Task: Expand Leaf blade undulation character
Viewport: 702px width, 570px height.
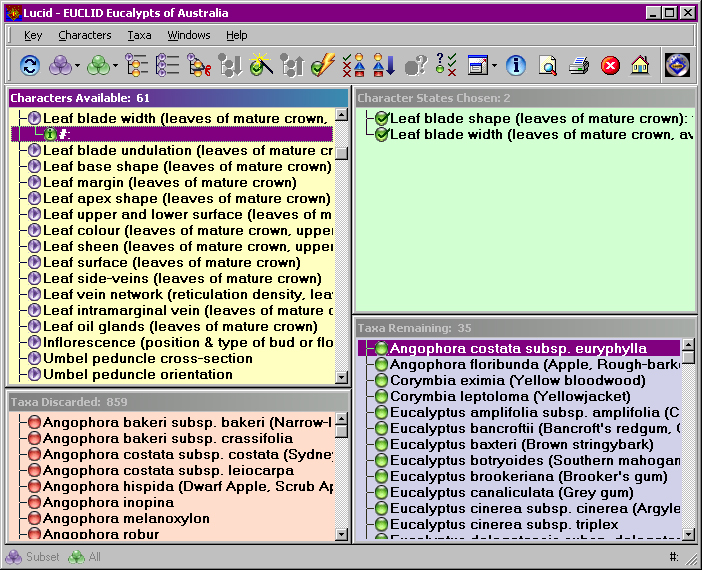Action: click(x=34, y=150)
